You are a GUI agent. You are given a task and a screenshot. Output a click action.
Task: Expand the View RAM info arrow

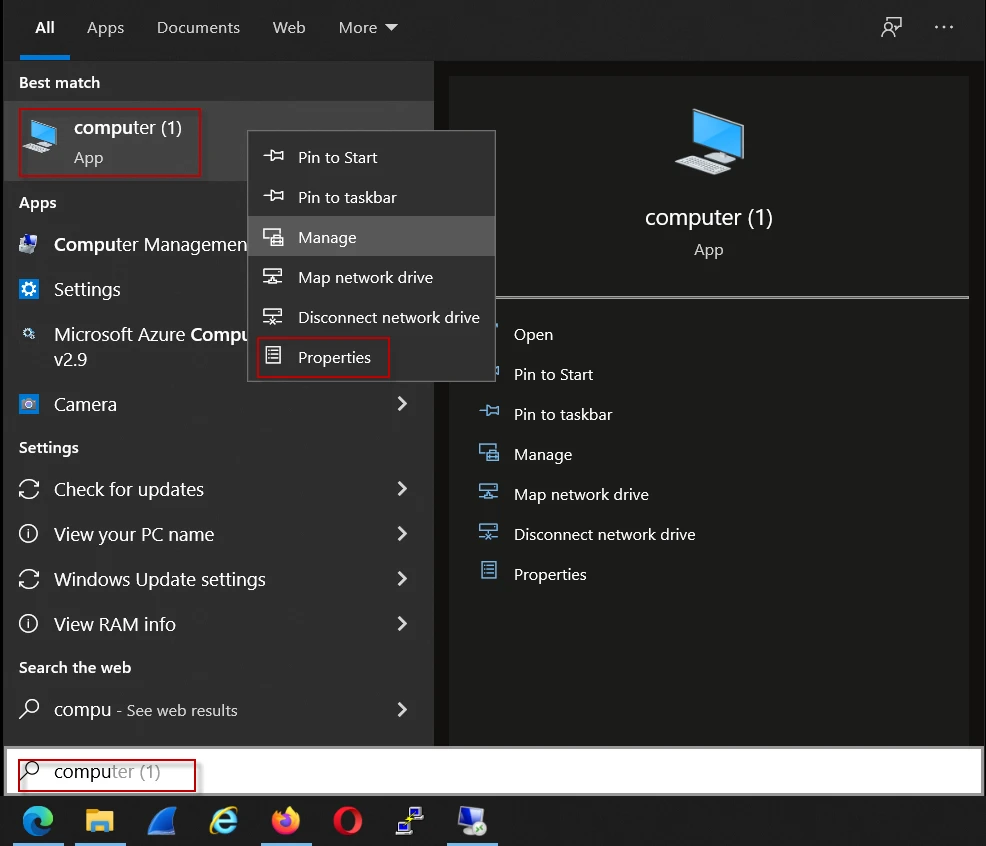click(402, 624)
